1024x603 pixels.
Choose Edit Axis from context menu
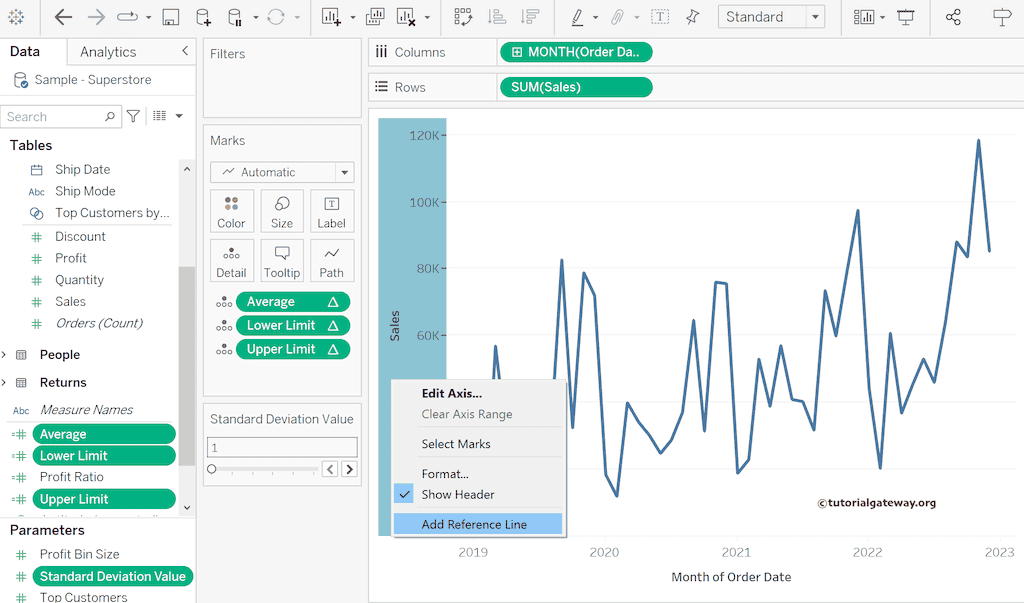pyautogui.click(x=451, y=393)
